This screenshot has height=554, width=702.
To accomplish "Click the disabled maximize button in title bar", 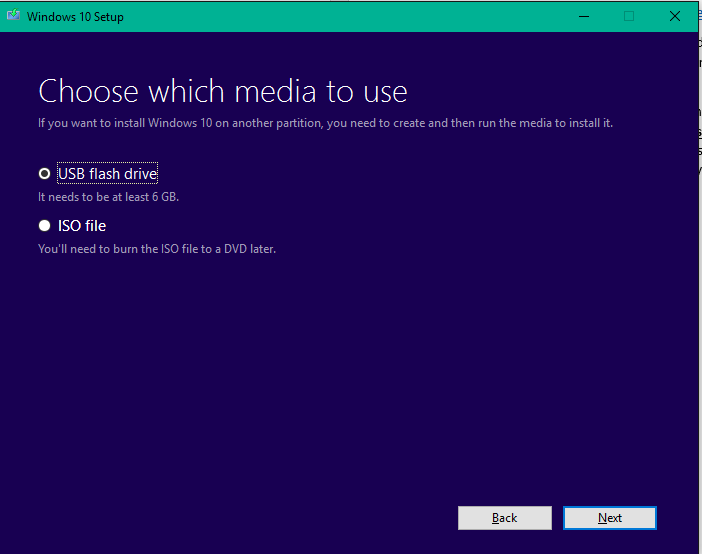I will (629, 17).
